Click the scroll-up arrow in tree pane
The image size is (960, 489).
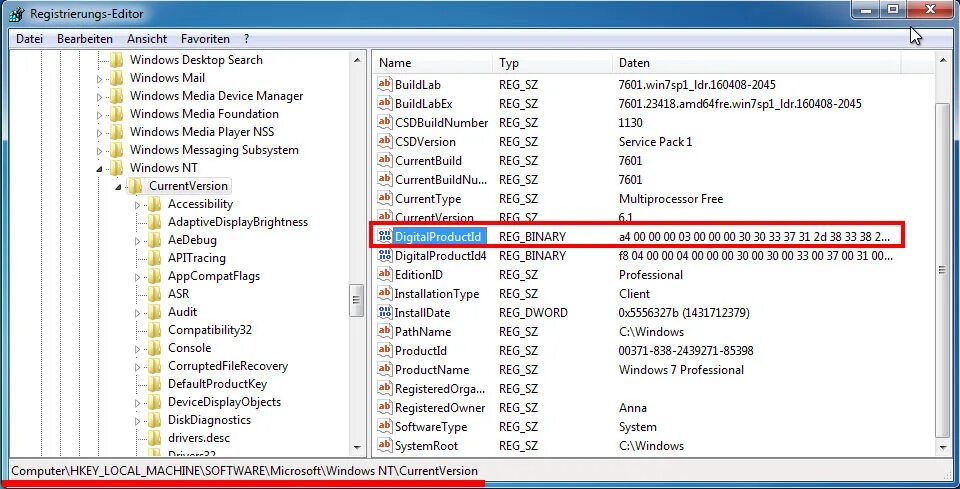coord(357,60)
